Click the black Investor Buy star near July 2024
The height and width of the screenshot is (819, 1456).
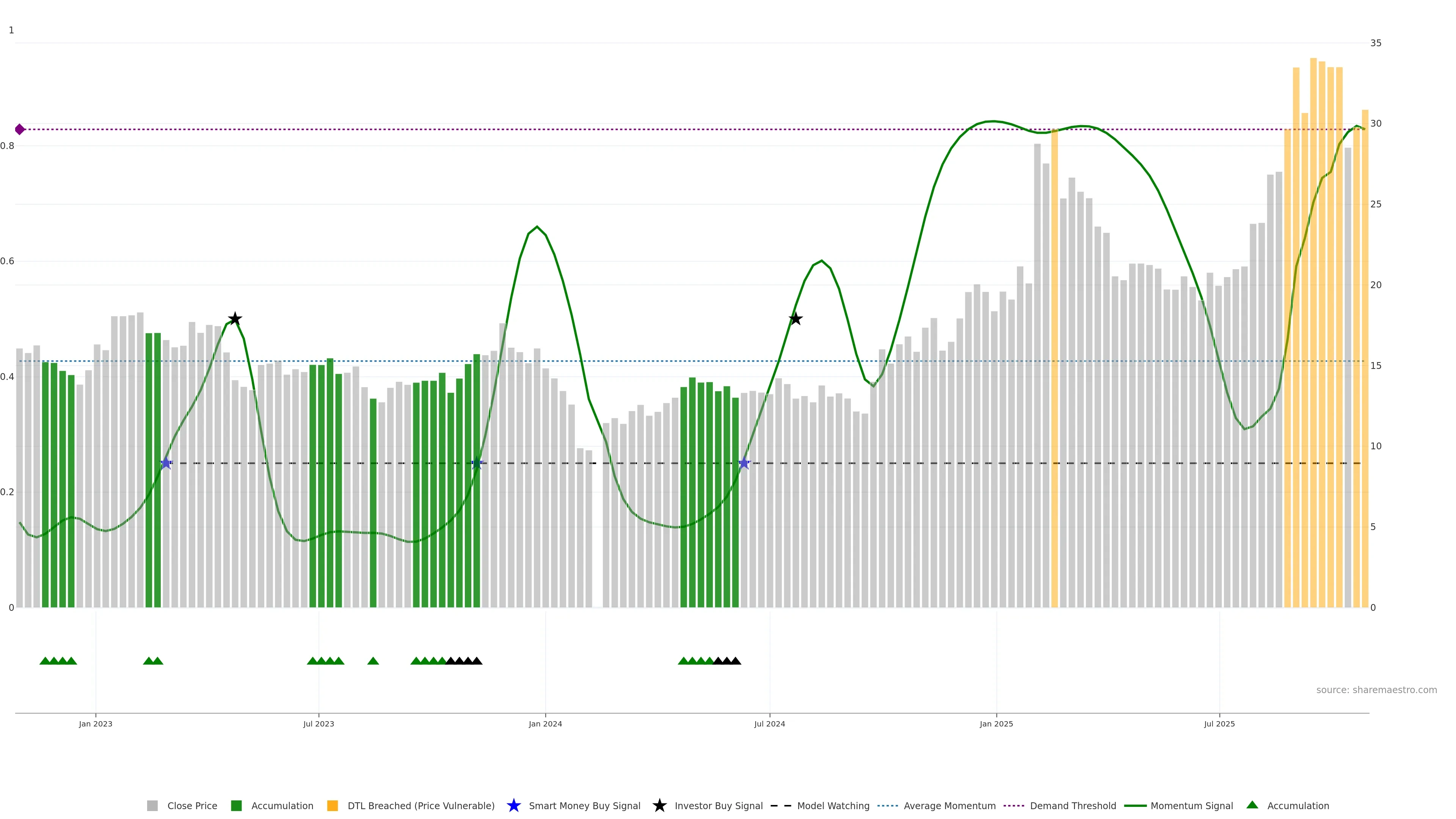tap(795, 319)
